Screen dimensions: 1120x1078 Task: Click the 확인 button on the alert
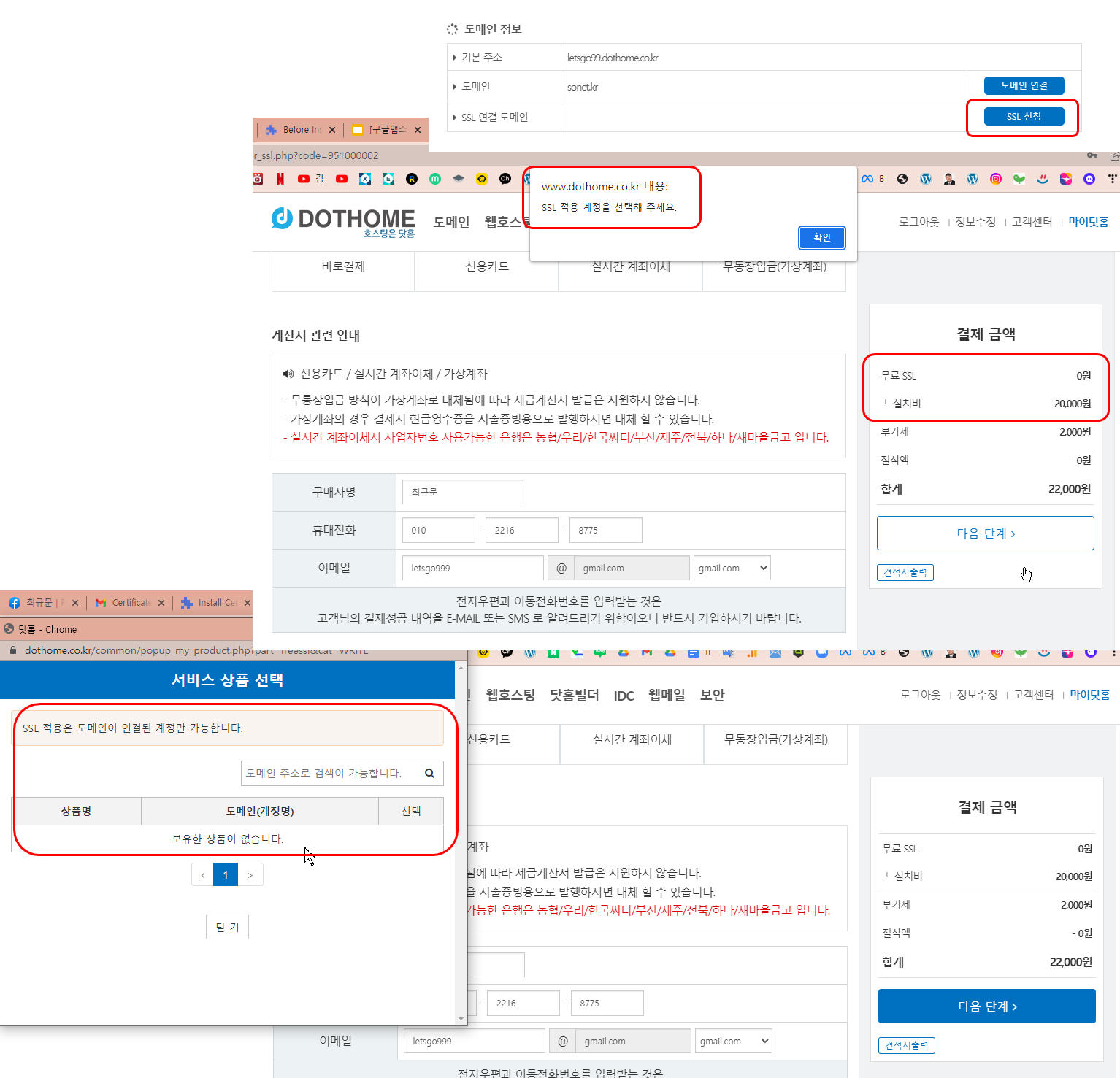(x=821, y=237)
